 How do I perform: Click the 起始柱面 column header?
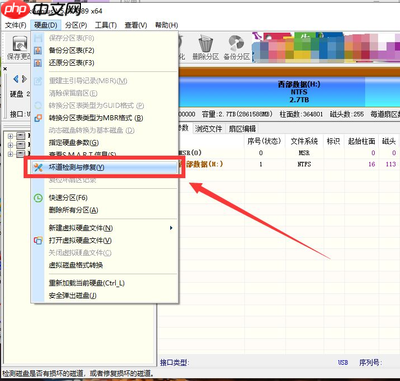click(x=361, y=141)
